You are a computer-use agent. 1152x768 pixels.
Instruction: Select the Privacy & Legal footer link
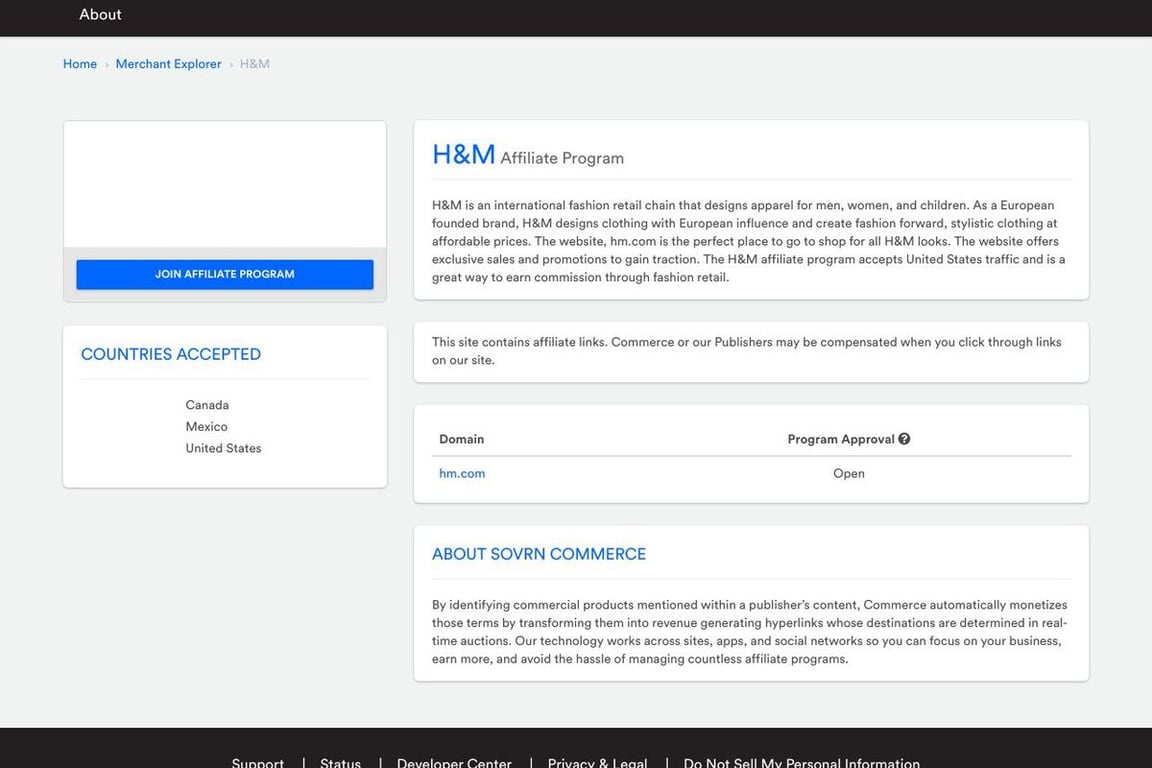(597, 762)
